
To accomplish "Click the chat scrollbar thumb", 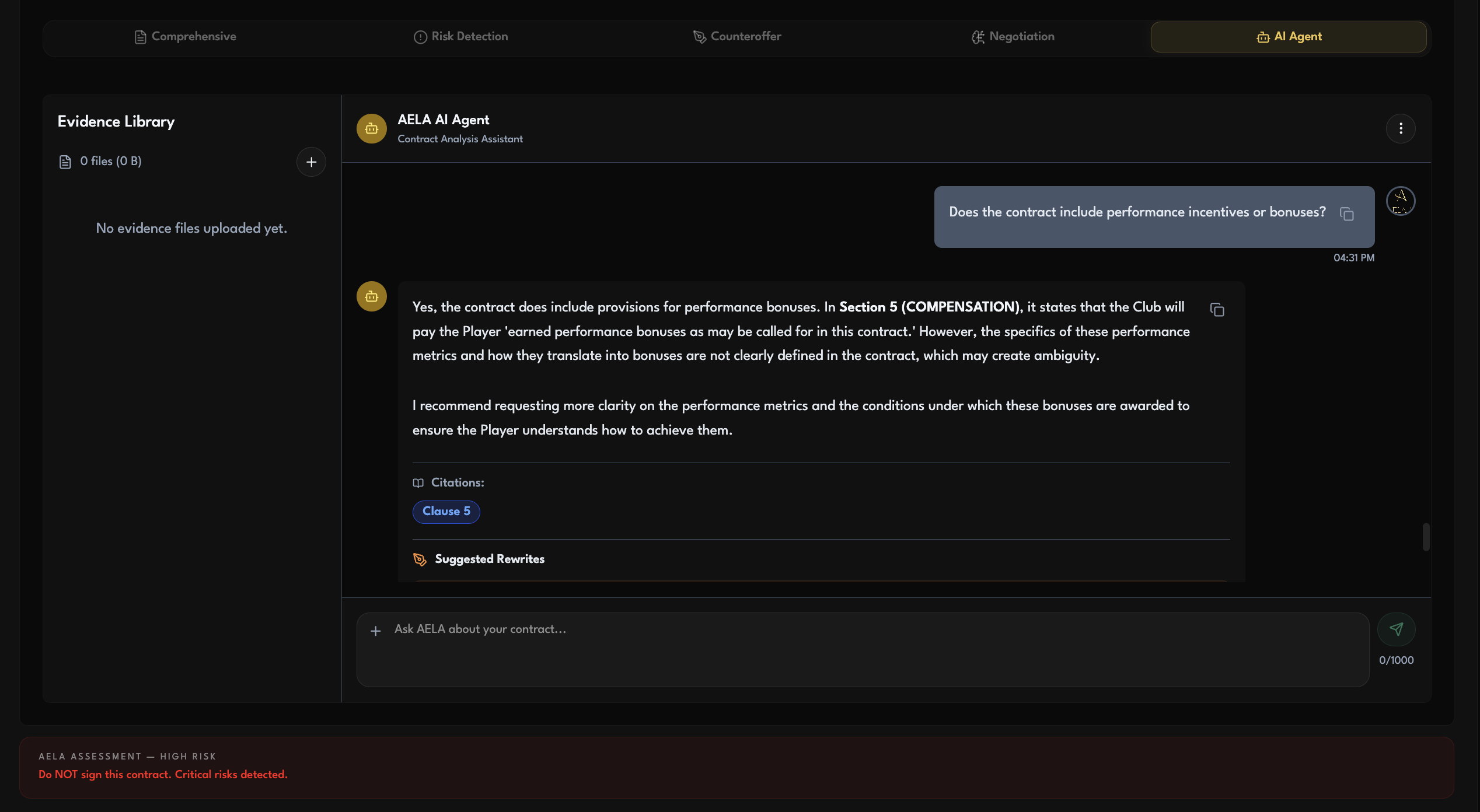I will pyautogui.click(x=1426, y=537).
